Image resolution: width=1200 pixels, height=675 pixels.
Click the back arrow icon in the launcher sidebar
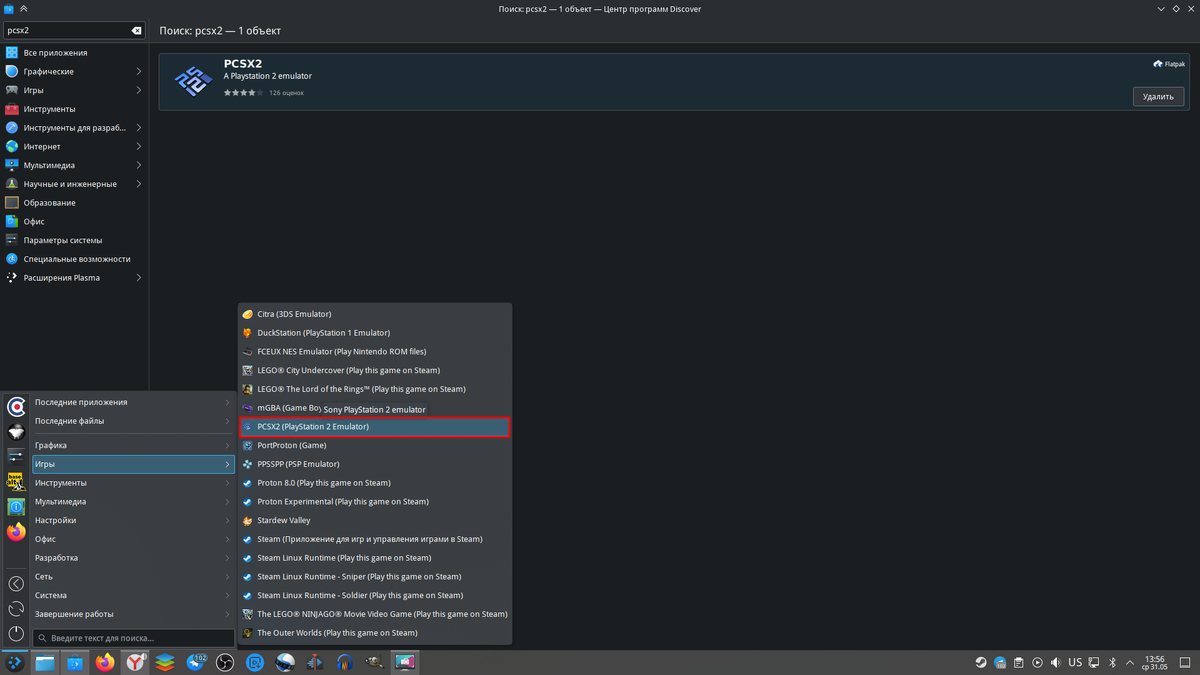16,584
